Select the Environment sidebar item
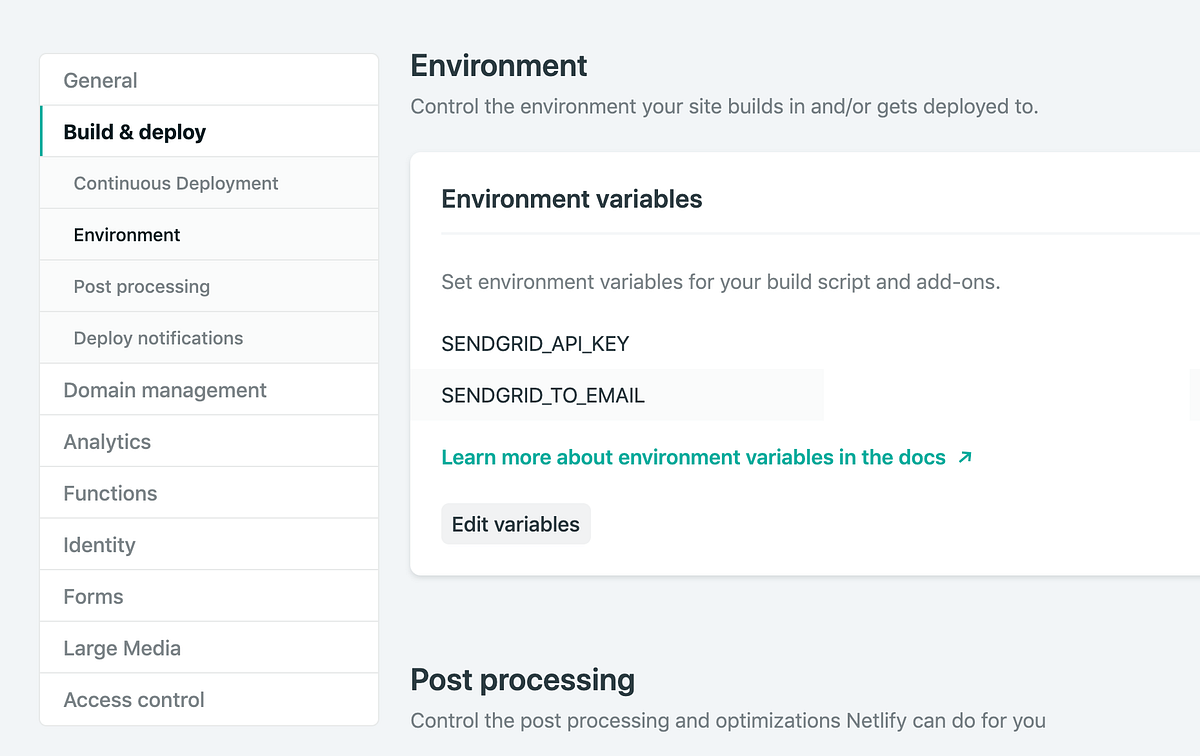This screenshot has height=756, width=1200. [x=127, y=234]
